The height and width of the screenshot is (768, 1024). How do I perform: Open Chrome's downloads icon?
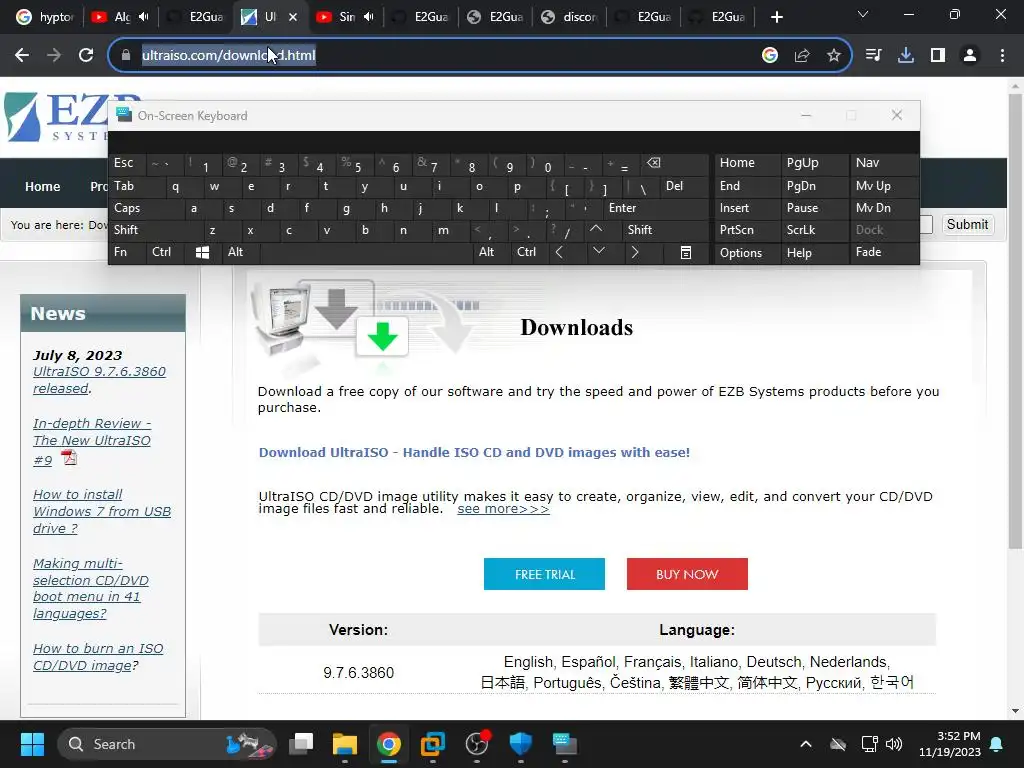click(906, 56)
